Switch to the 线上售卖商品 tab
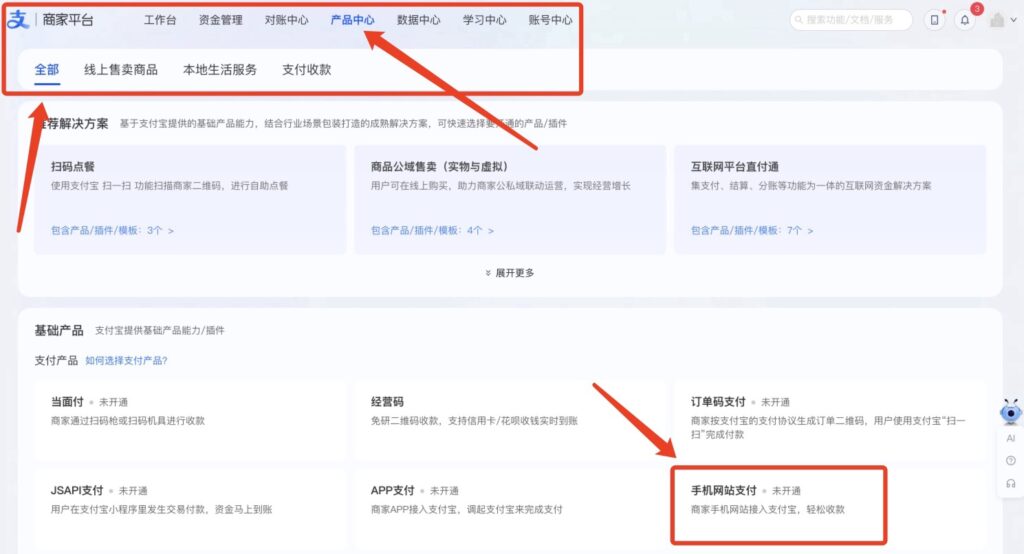1024x554 pixels. [x=121, y=70]
